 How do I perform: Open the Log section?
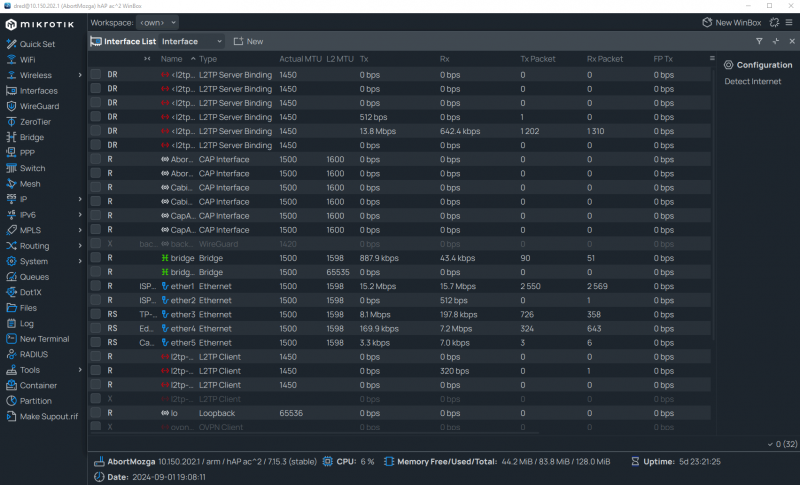pyautogui.click(x=27, y=323)
